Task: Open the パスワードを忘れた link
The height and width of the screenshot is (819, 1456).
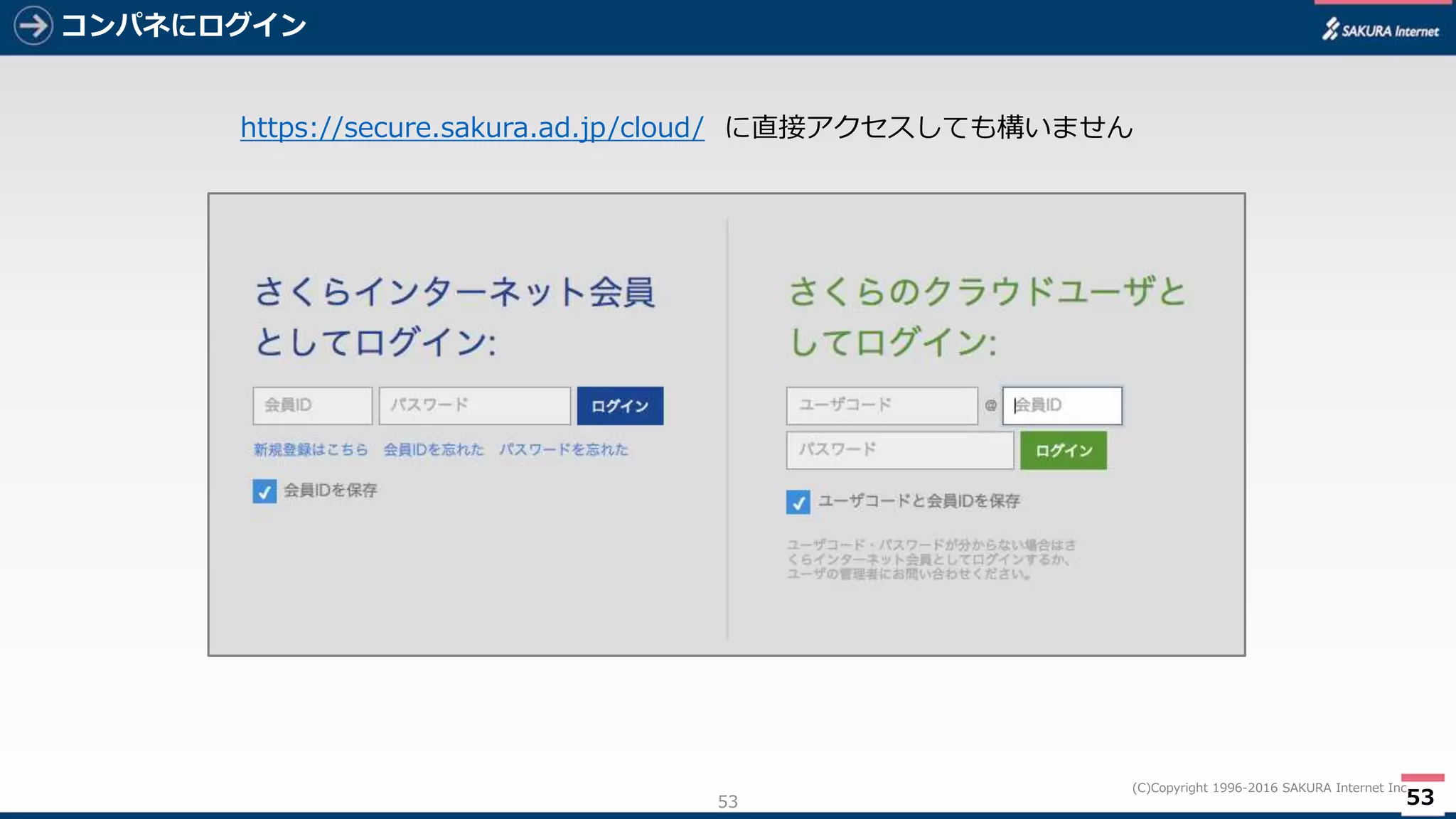Action: 564,449
